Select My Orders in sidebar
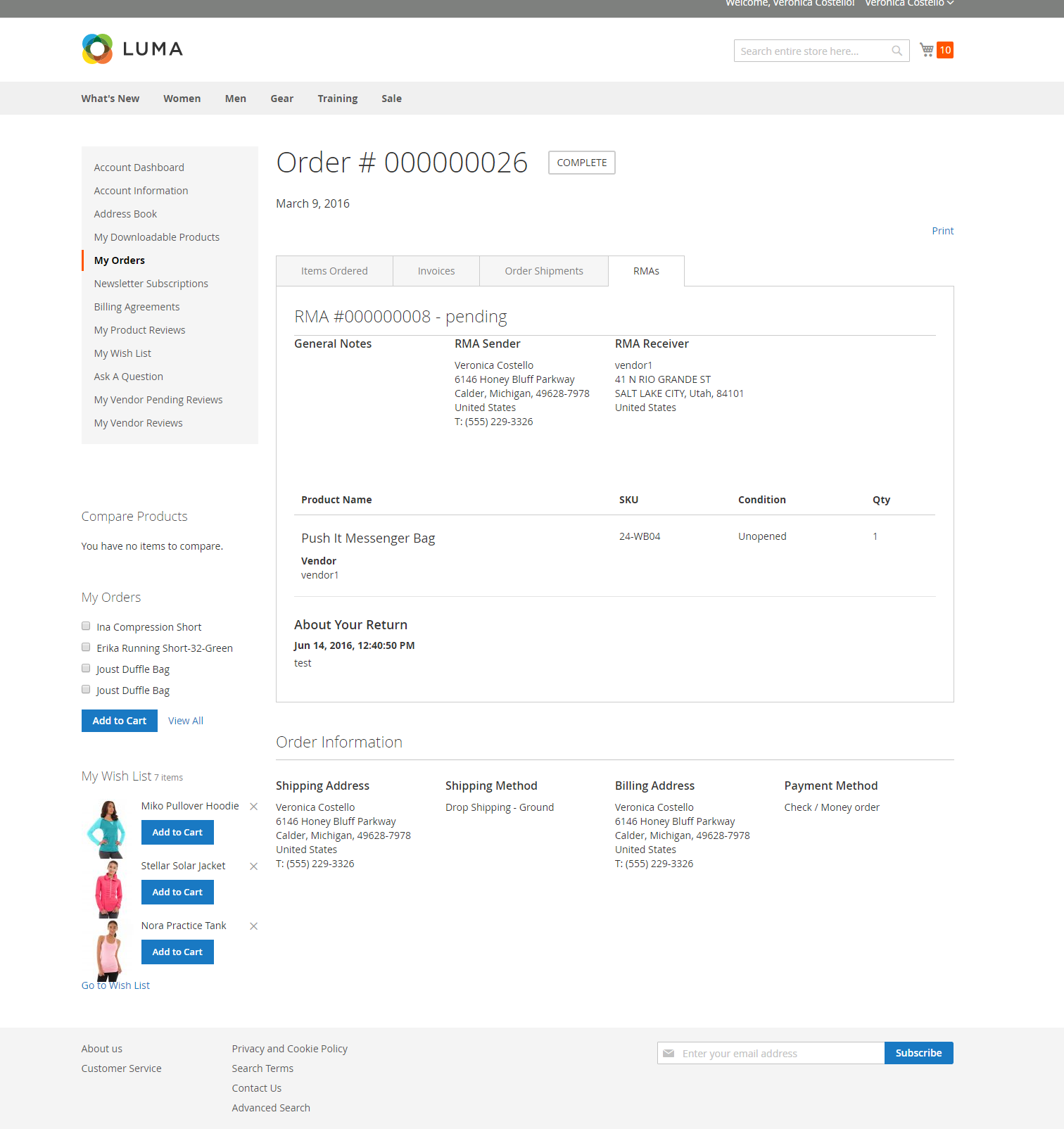1064x1129 pixels. 120,260
